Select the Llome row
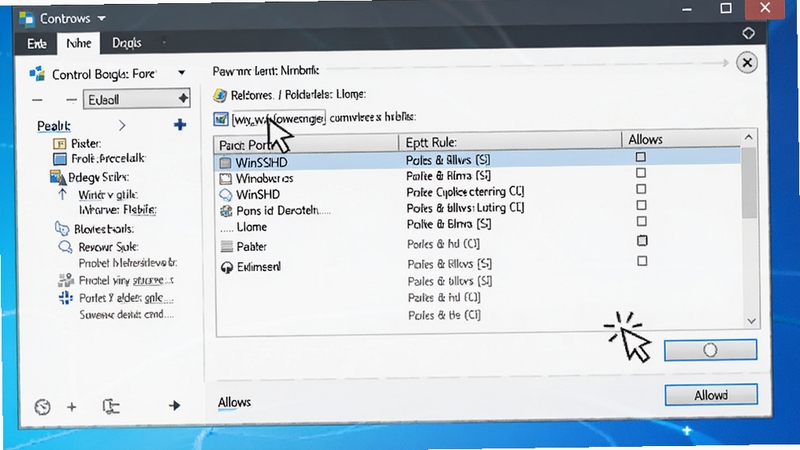Screen dimensions: 800x450 click(477, 227)
